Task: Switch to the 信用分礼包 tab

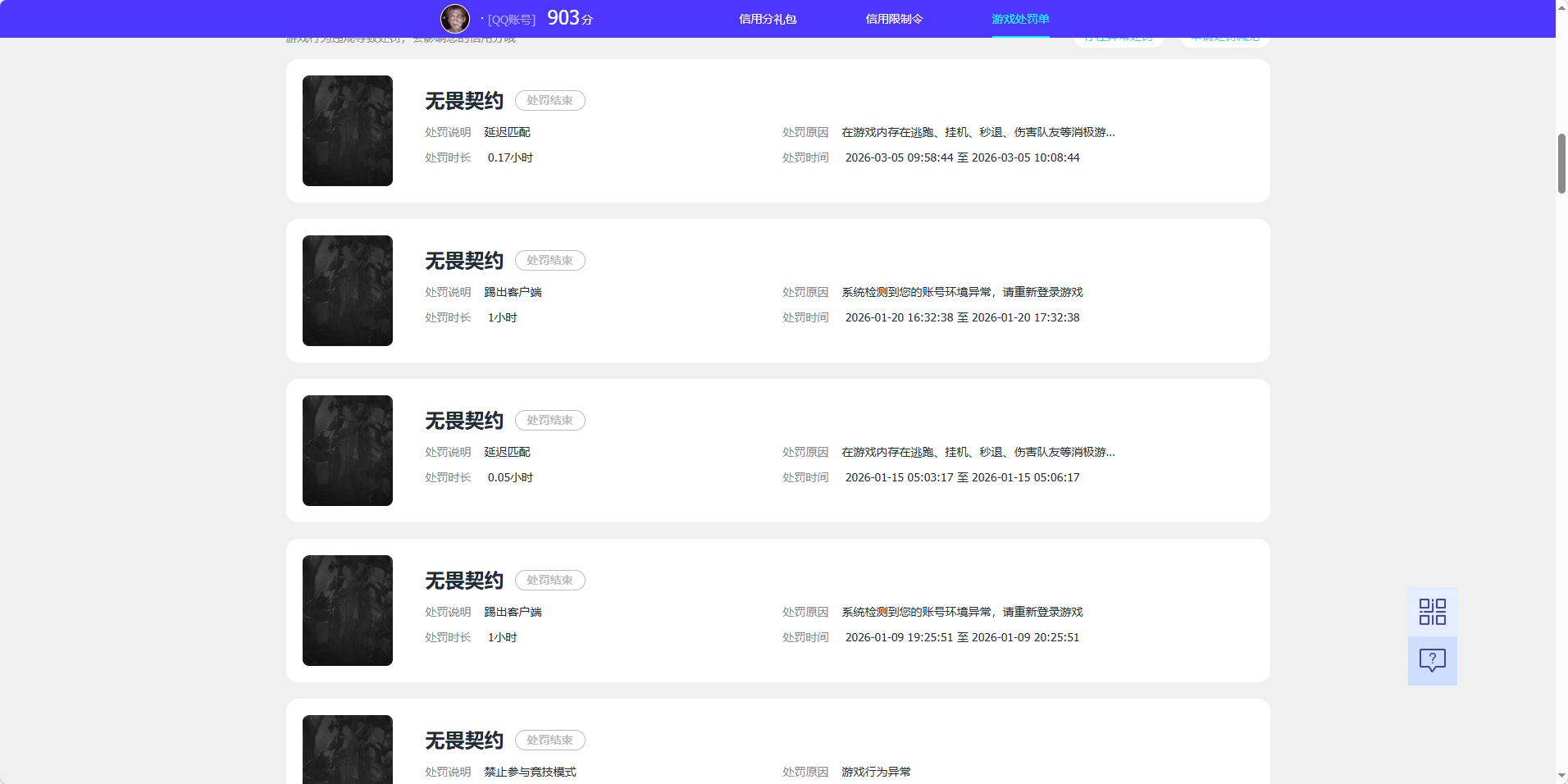Action: [x=768, y=18]
